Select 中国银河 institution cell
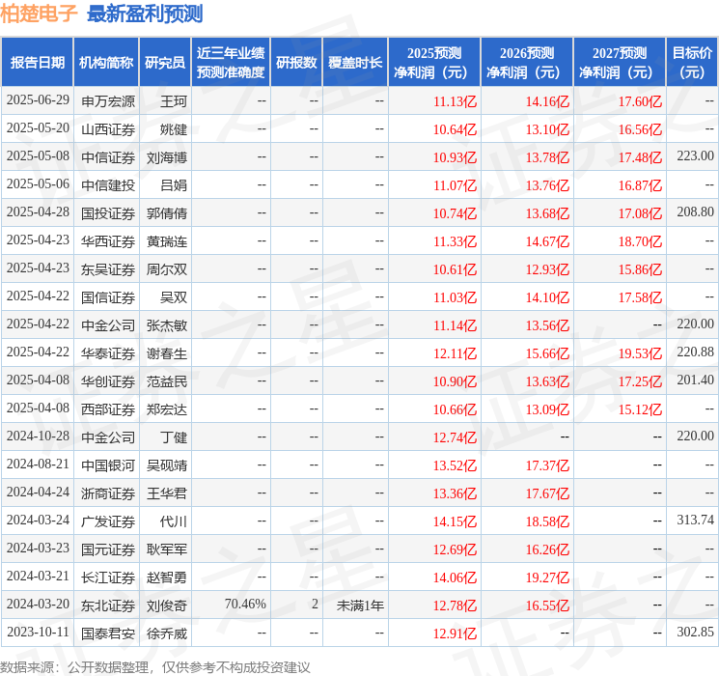The width and height of the screenshot is (719, 676). coord(108,465)
